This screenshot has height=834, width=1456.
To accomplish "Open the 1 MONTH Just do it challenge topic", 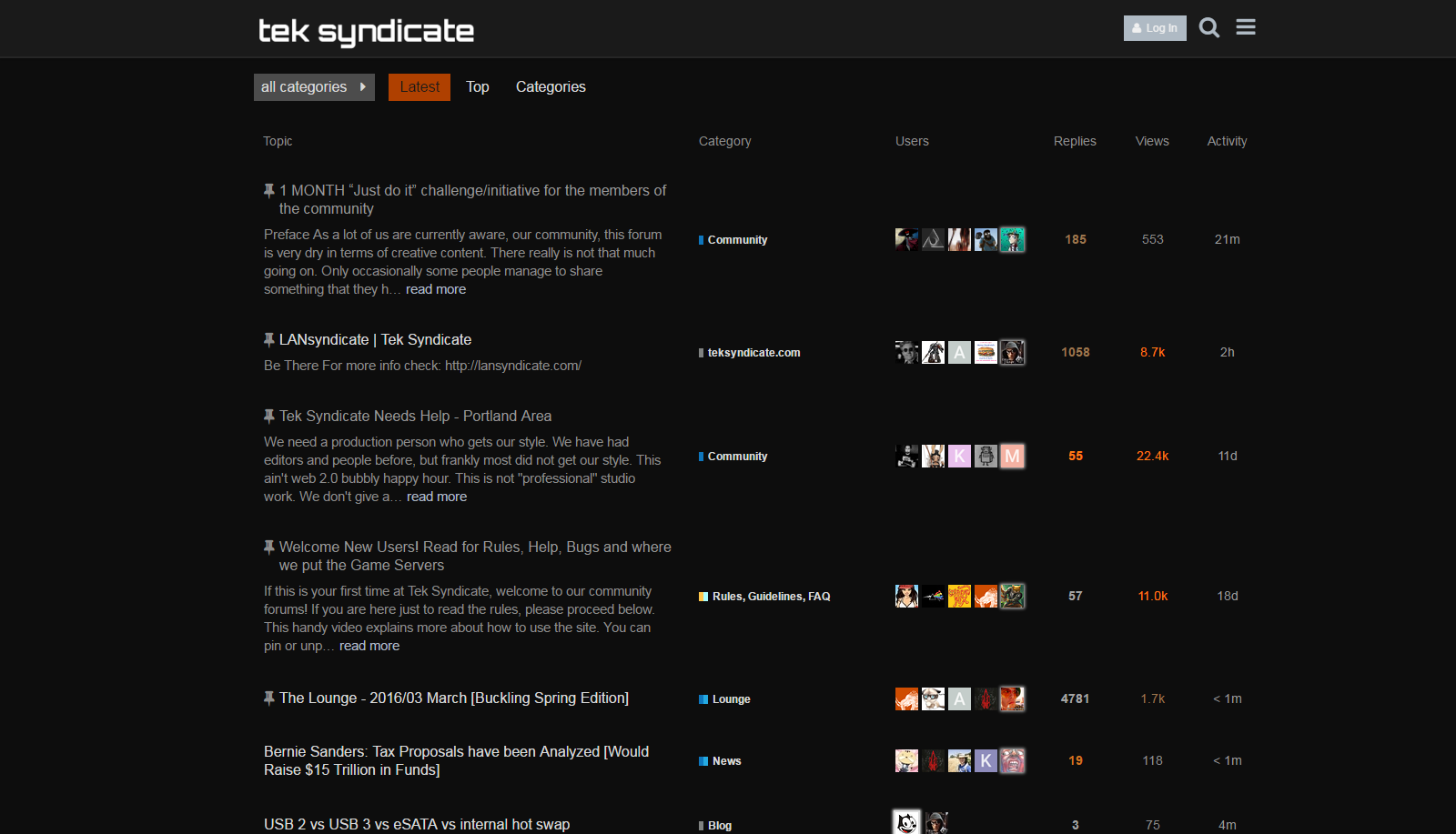I will click(x=472, y=199).
